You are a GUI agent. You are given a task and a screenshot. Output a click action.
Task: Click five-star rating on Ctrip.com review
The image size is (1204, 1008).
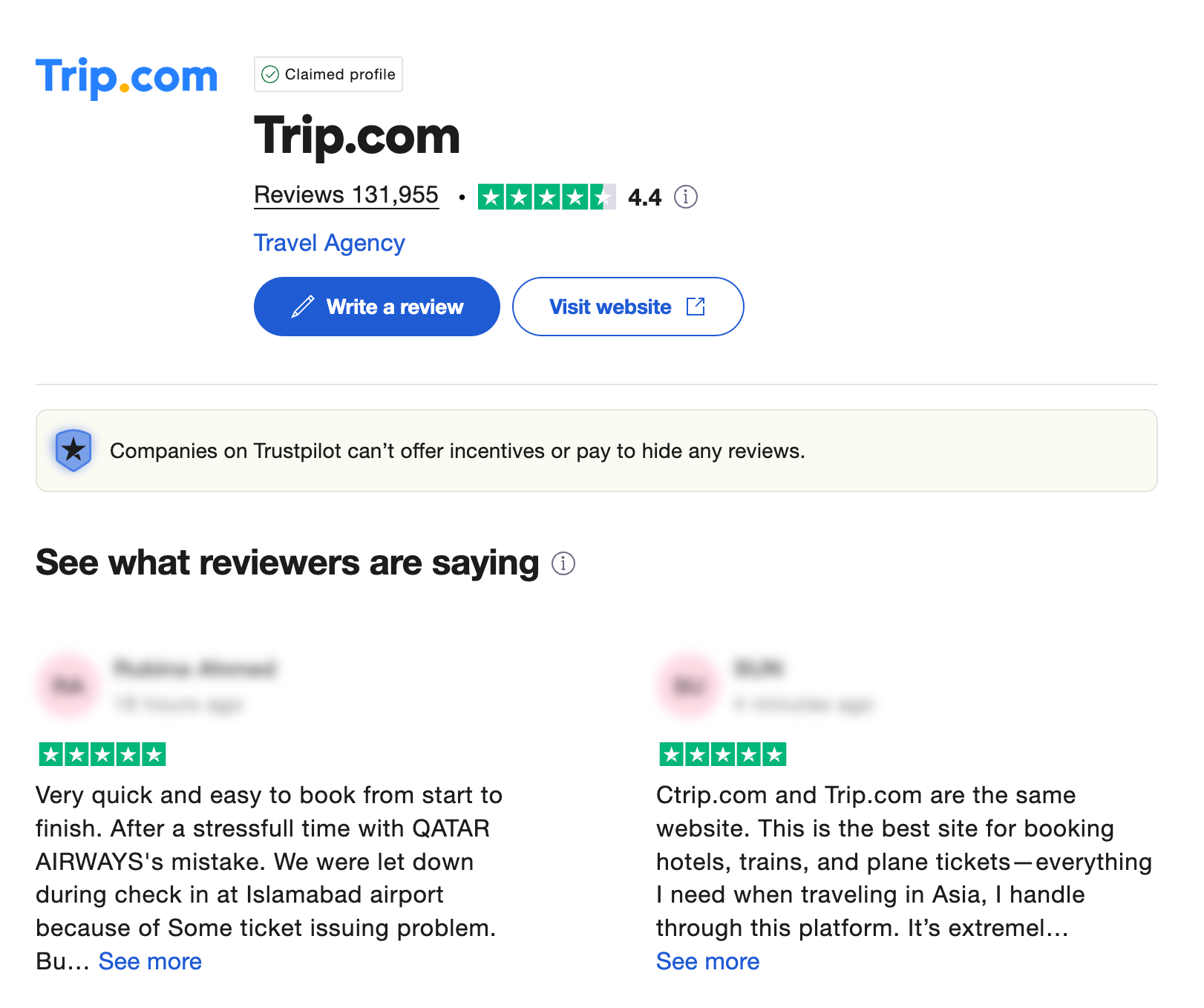[722, 755]
